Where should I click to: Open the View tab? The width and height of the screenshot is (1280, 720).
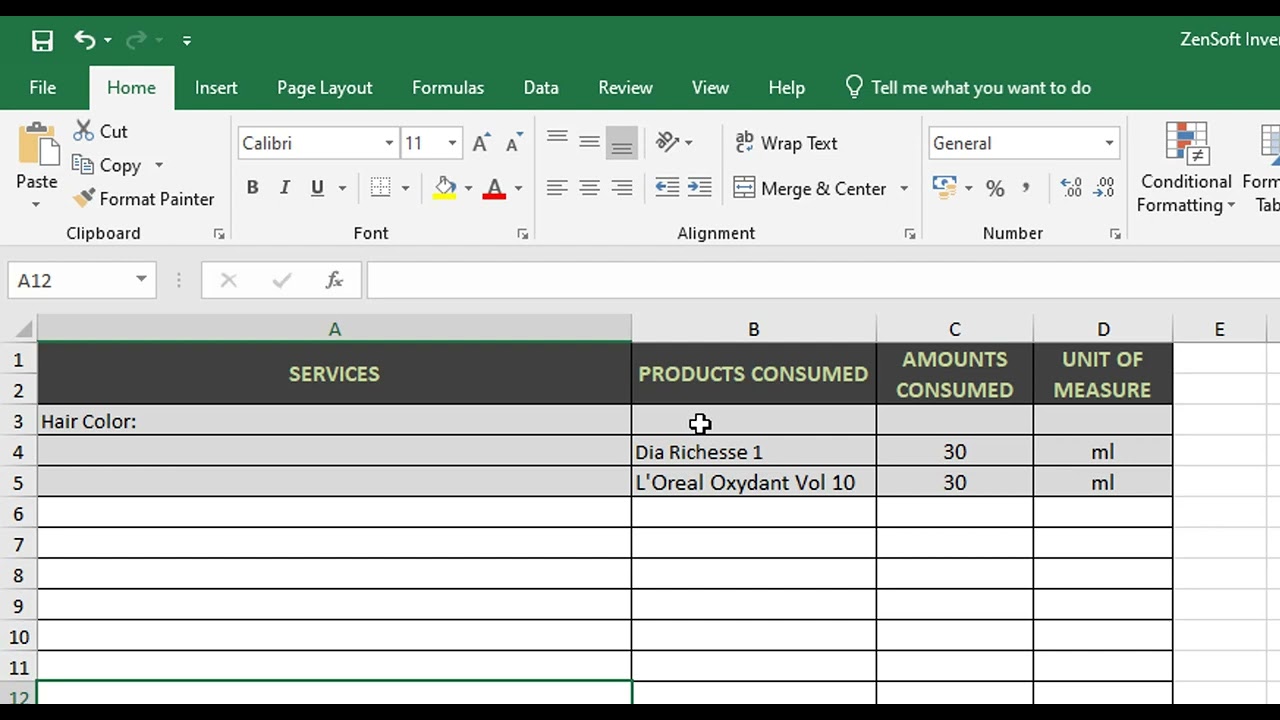(710, 88)
